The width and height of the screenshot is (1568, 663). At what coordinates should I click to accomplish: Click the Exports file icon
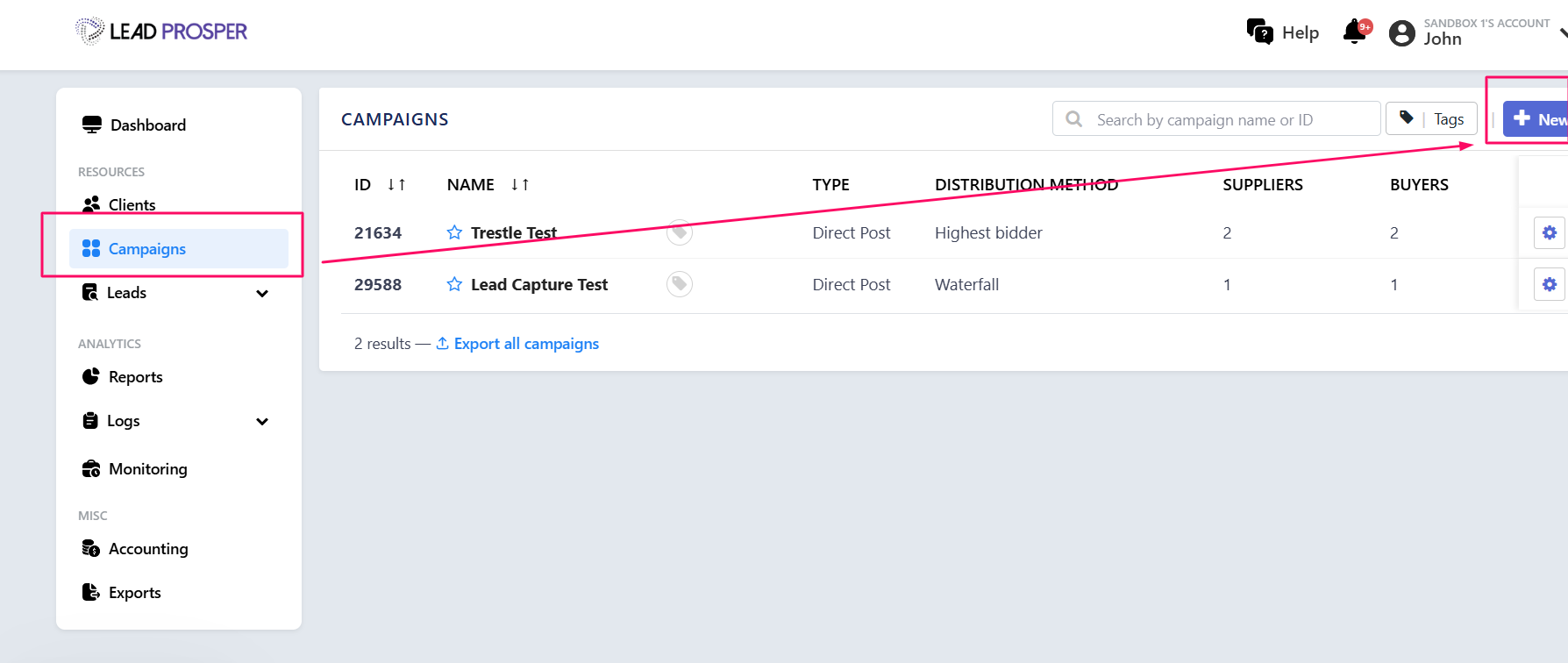[91, 592]
